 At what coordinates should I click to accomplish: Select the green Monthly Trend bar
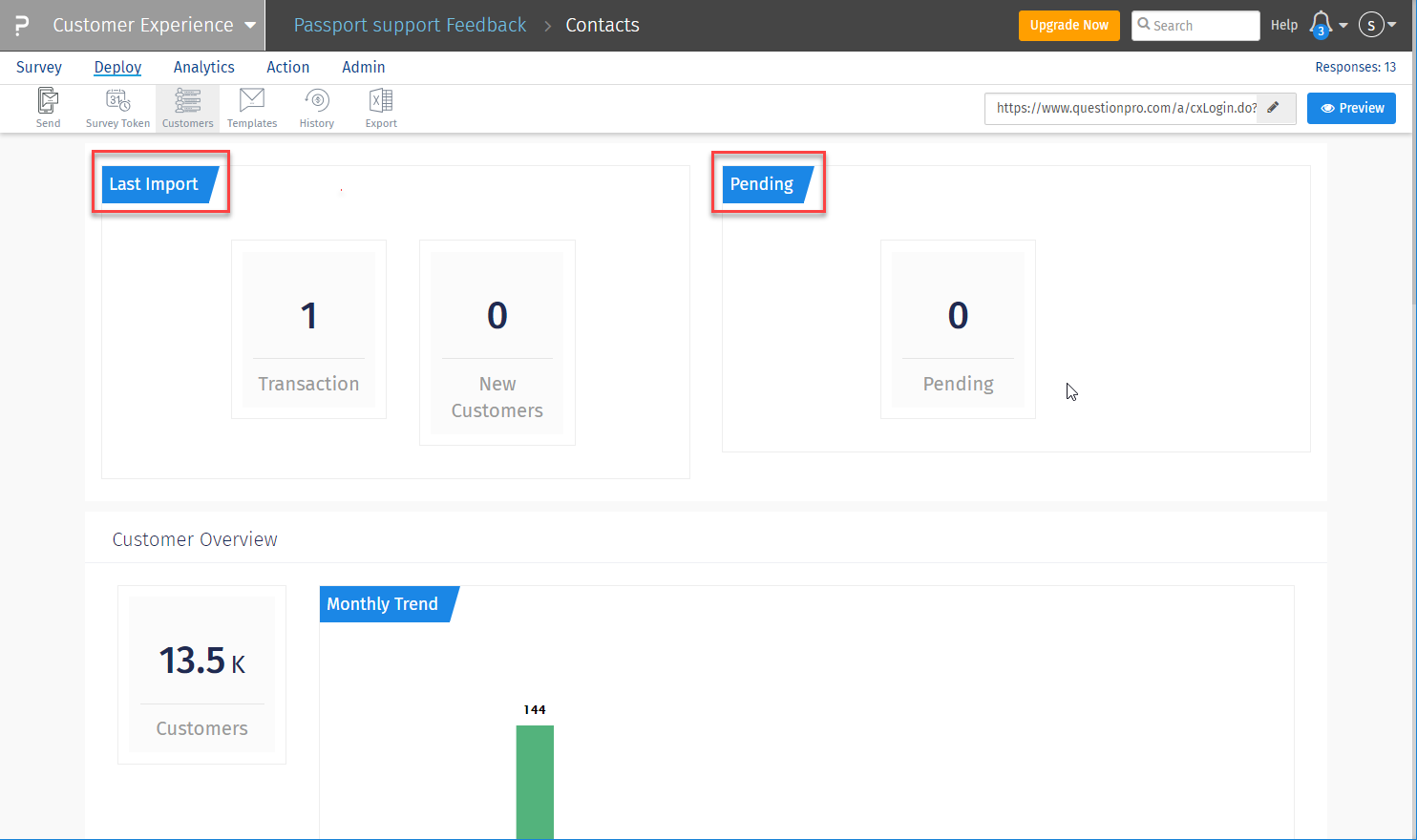[x=535, y=782]
